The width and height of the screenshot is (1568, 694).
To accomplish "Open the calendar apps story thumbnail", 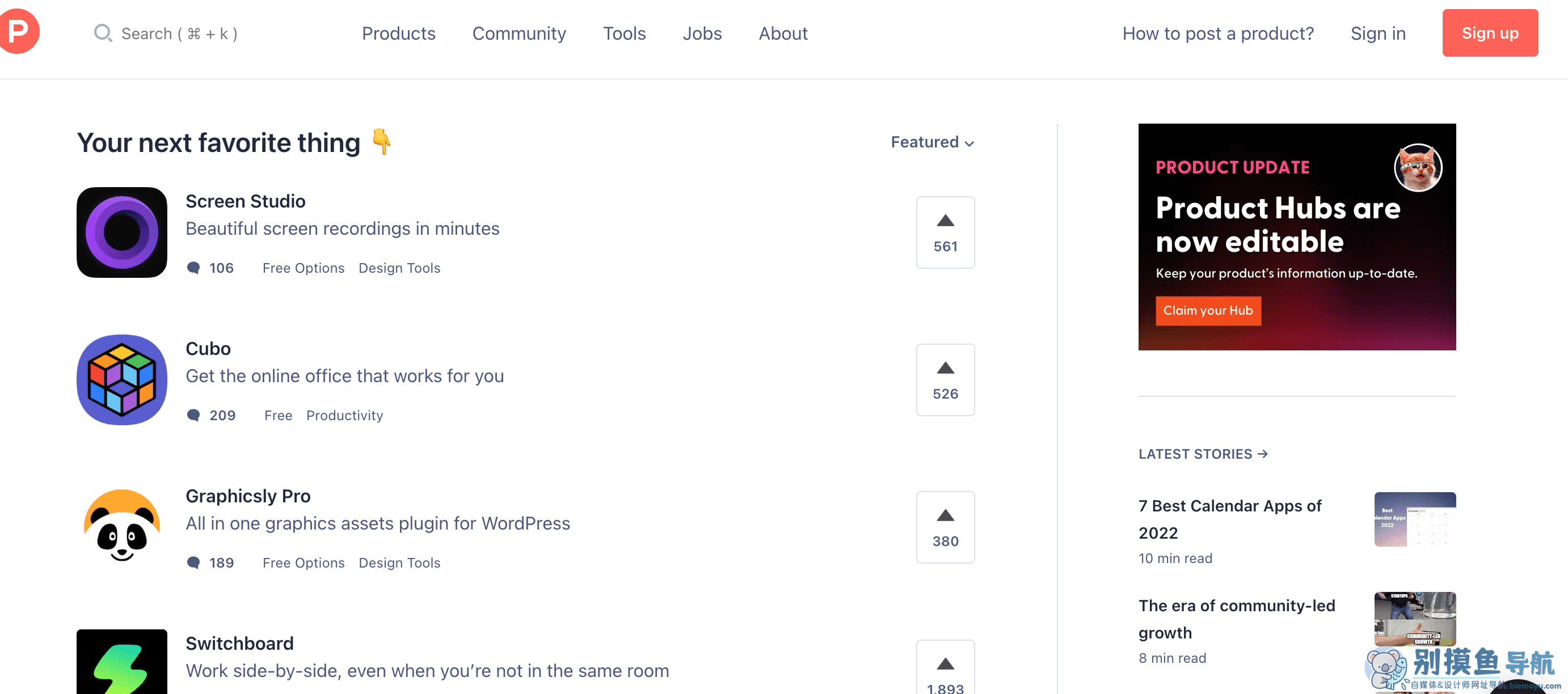I will tap(1415, 519).
